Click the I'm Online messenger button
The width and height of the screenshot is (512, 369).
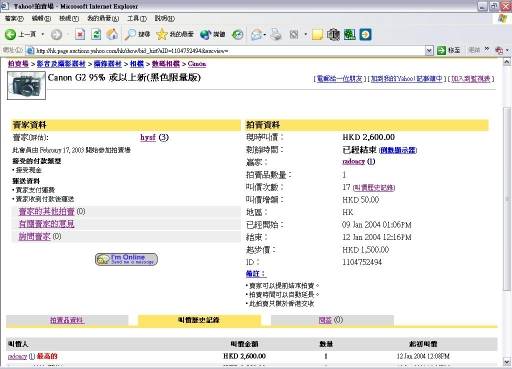[x=126, y=259]
